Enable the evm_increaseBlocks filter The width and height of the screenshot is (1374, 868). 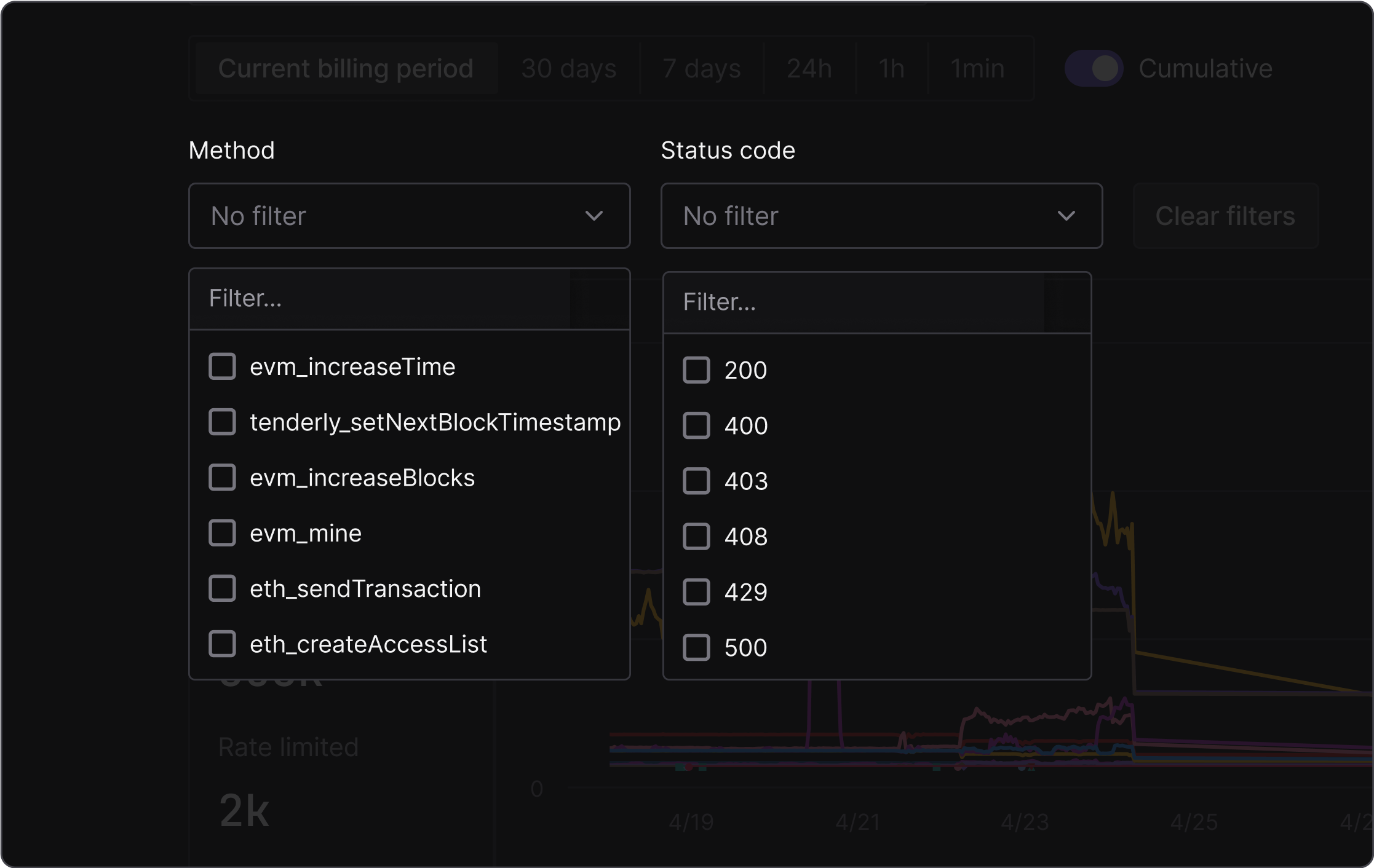click(x=222, y=477)
